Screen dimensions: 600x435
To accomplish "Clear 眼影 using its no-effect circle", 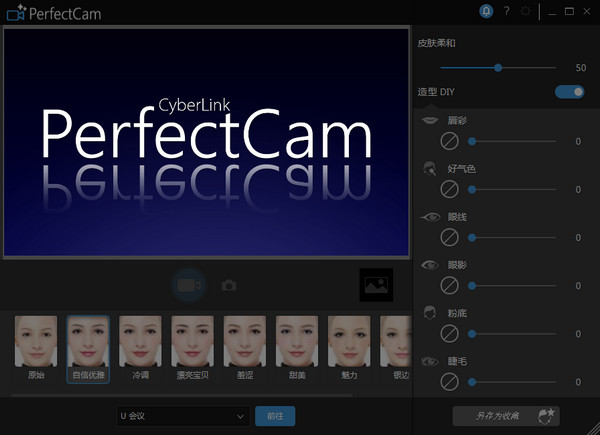I will click(x=449, y=286).
